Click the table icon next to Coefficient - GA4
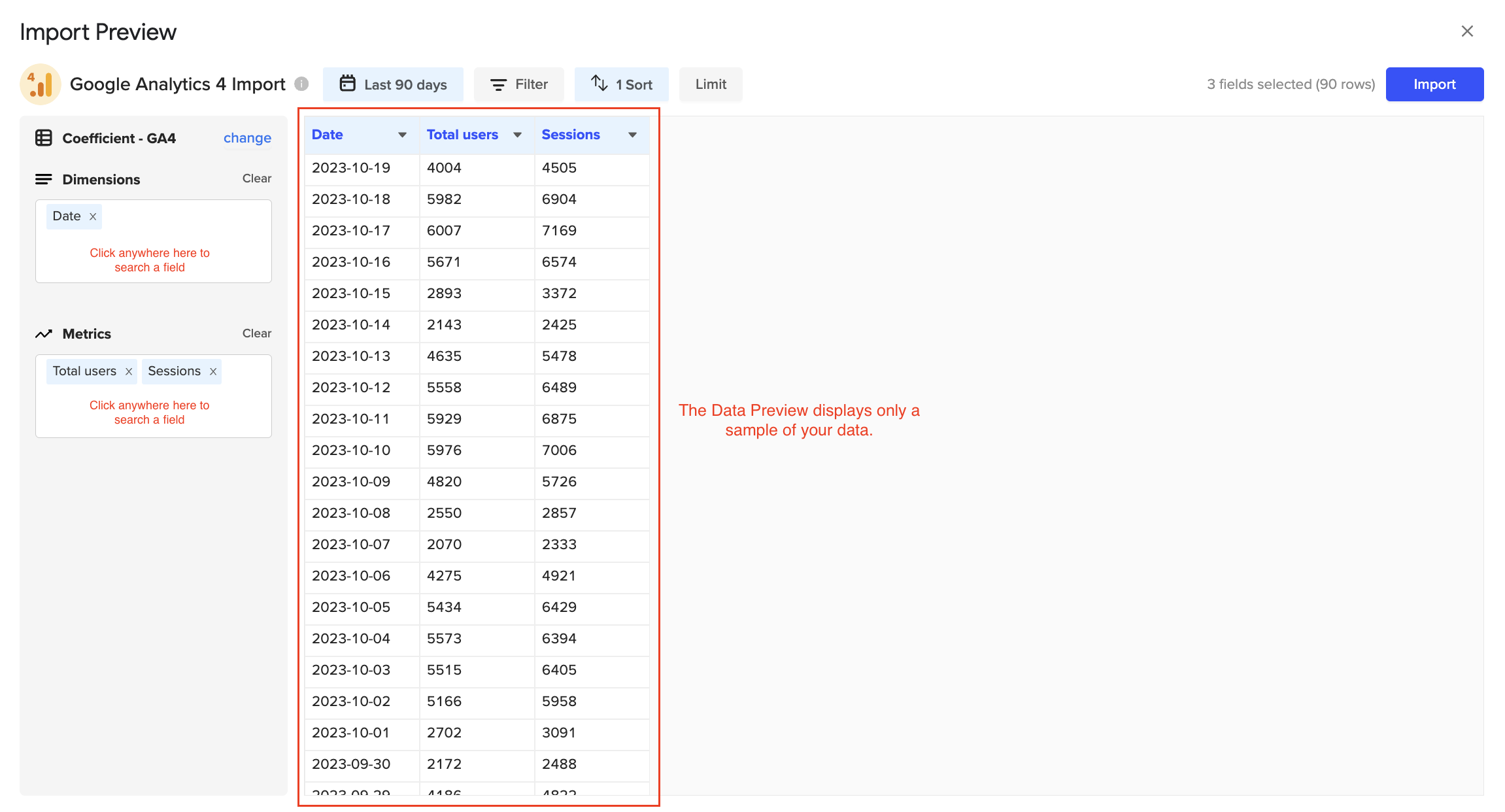Image resolution: width=1505 pixels, height=812 pixels. [x=44, y=138]
